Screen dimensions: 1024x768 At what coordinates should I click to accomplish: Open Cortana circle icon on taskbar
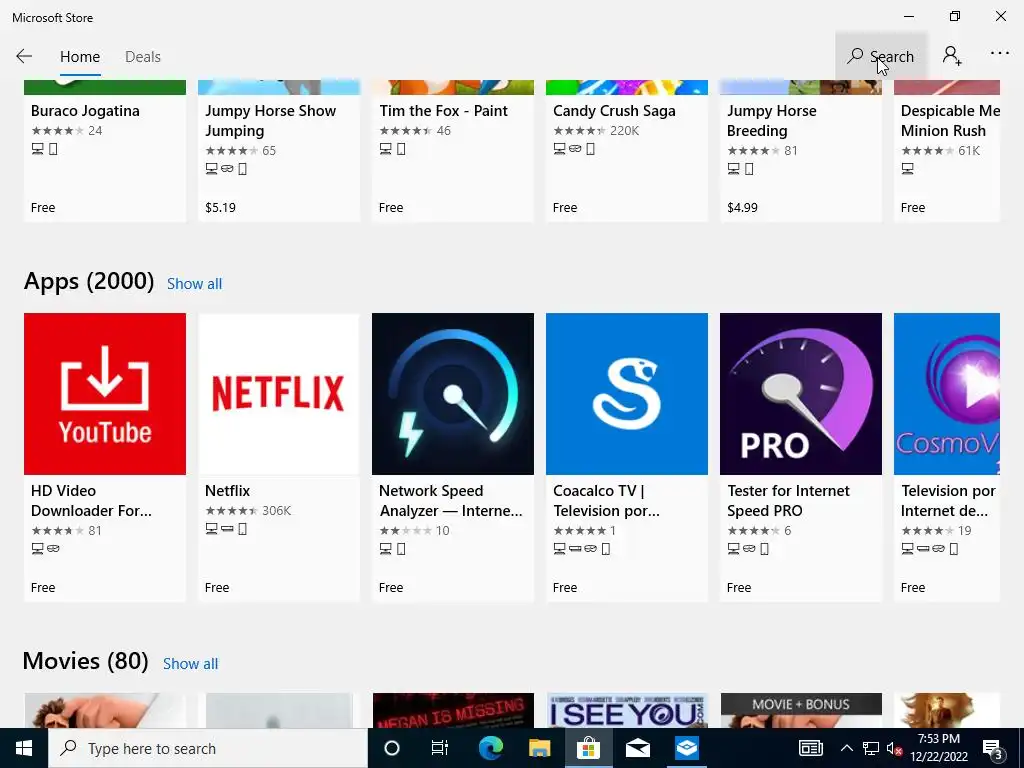[x=391, y=748]
